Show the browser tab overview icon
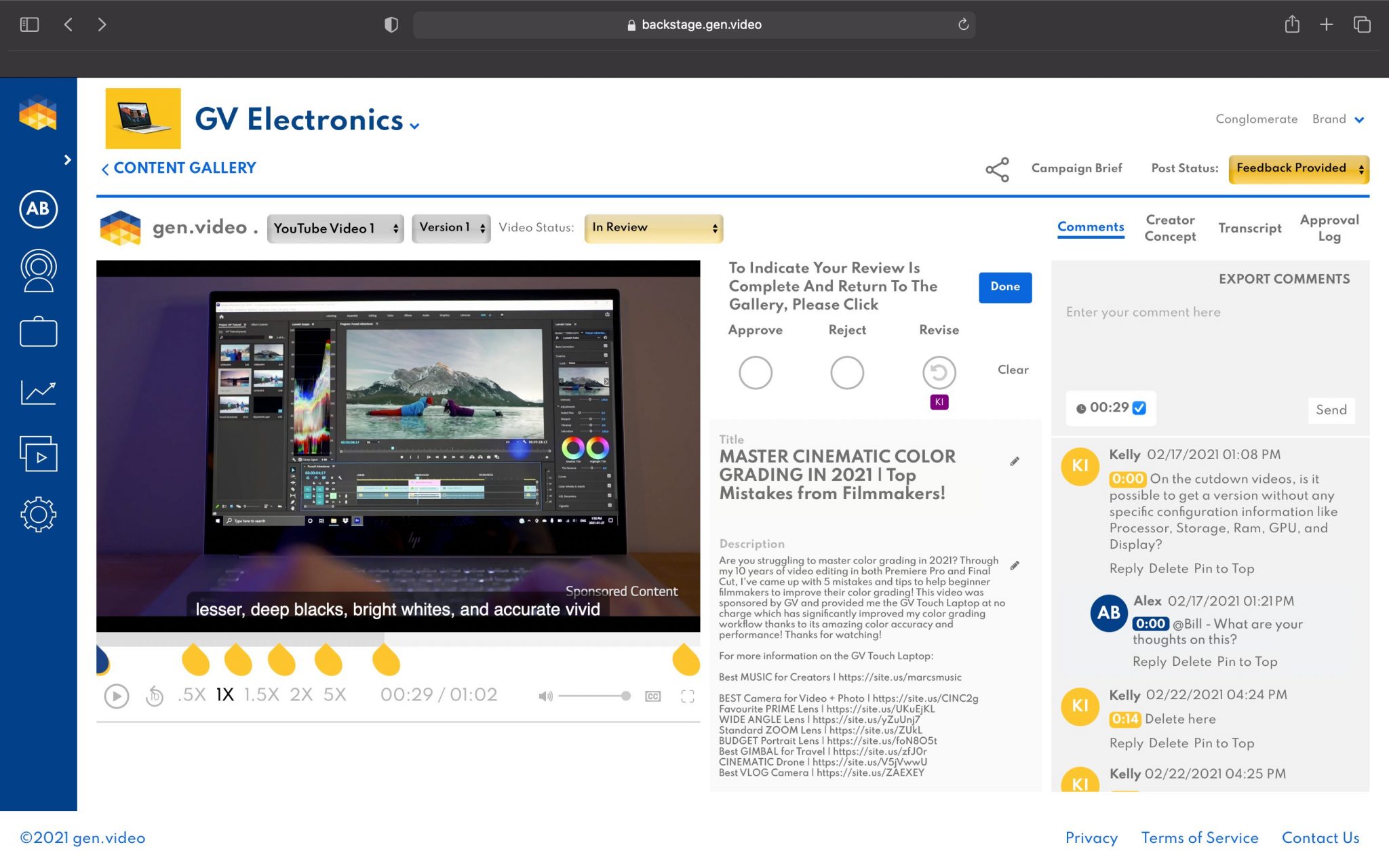The width and height of the screenshot is (1389, 868). click(1361, 24)
